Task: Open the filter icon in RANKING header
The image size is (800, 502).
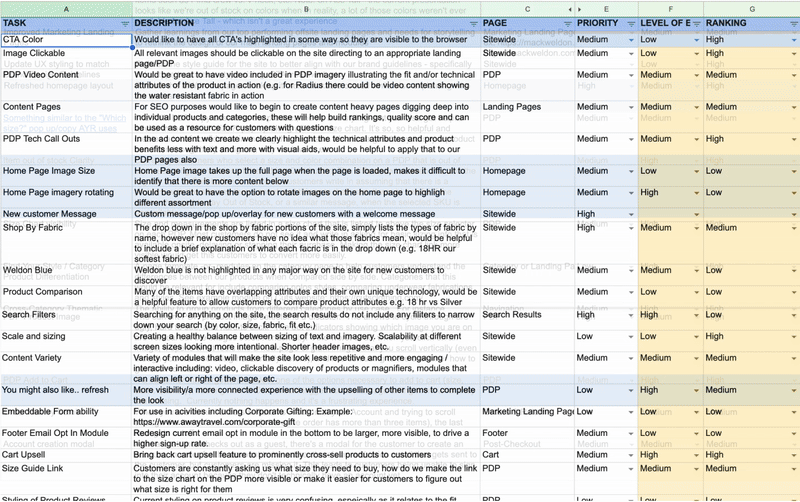Action: coord(794,24)
